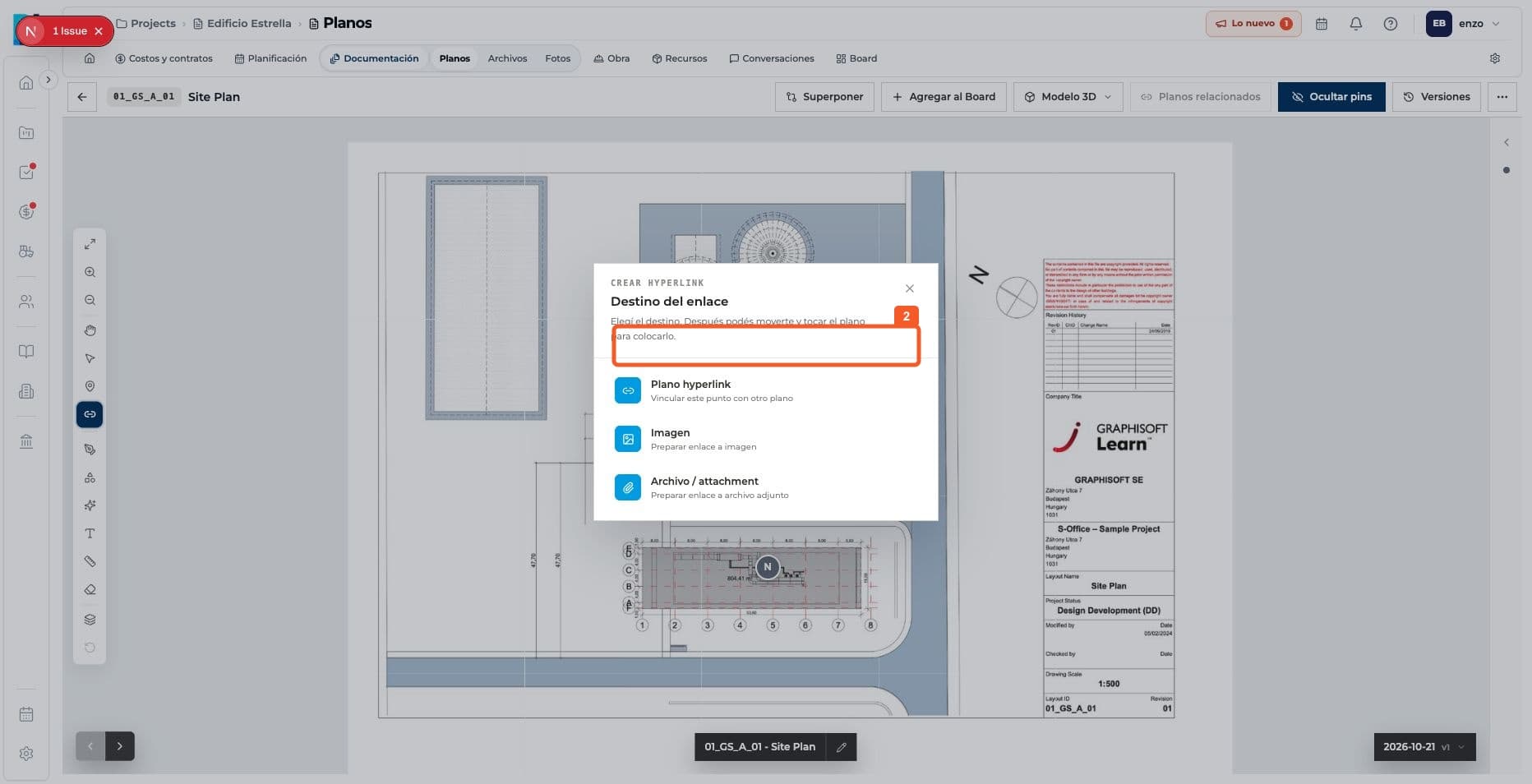Expand the Modelo 3D dropdown
This screenshot has width=1532, height=784.
pyautogui.click(x=1068, y=97)
